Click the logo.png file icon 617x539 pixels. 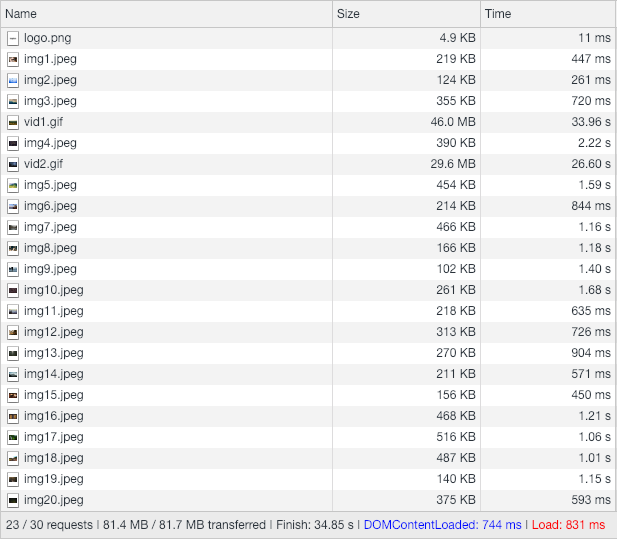[x=13, y=38]
